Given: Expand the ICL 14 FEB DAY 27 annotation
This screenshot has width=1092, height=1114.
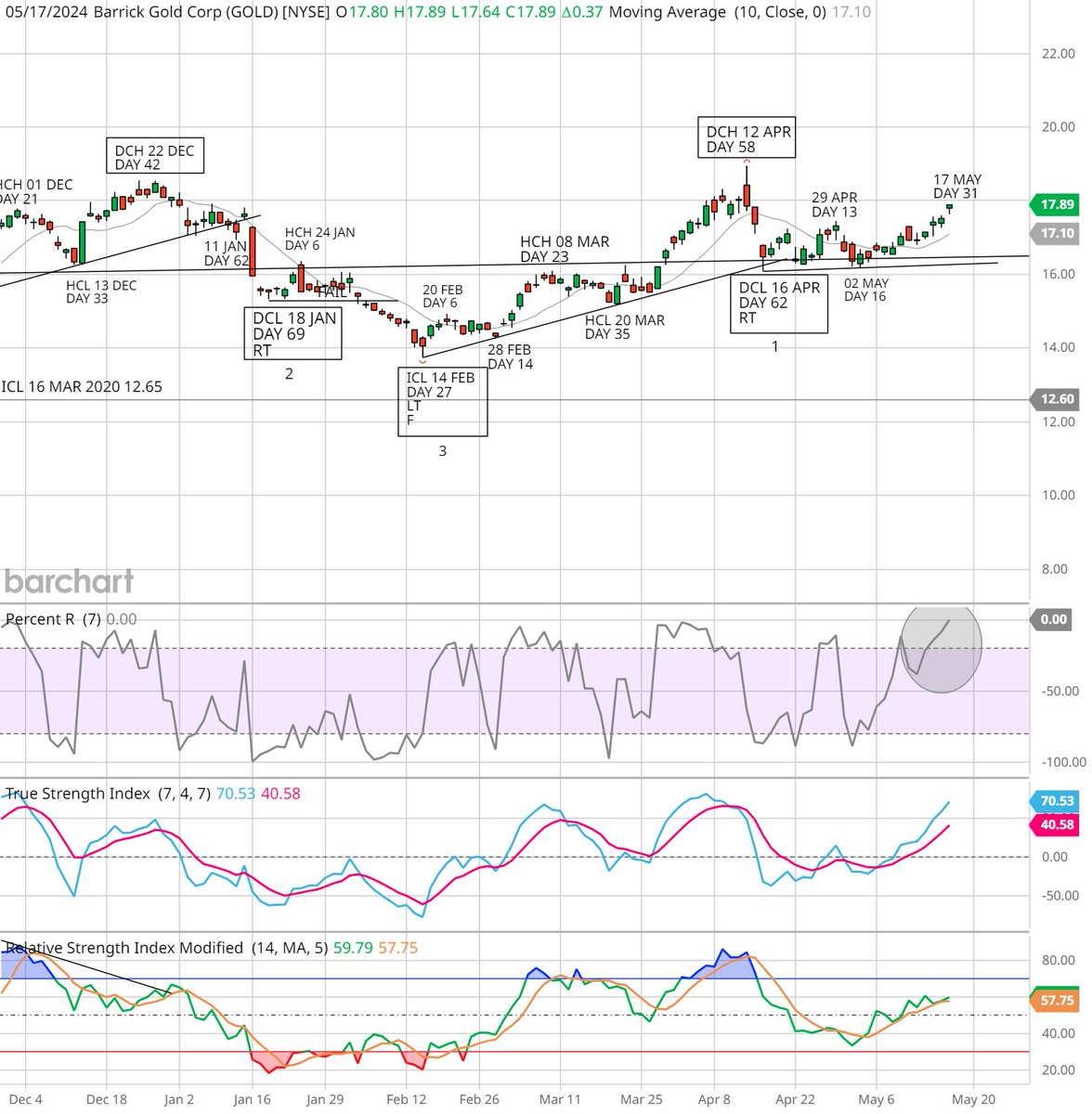Looking at the screenshot, I should pos(443,402).
